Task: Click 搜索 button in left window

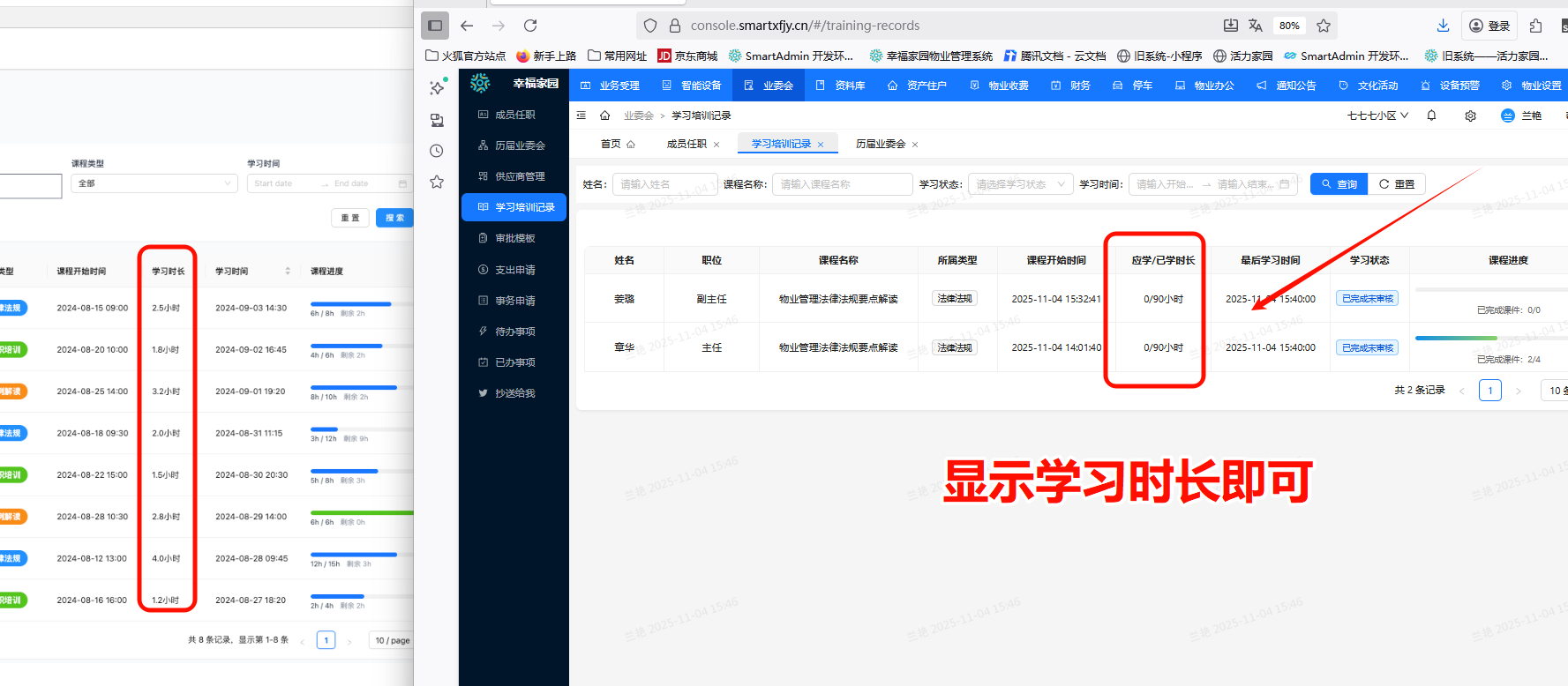Action: click(x=394, y=218)
